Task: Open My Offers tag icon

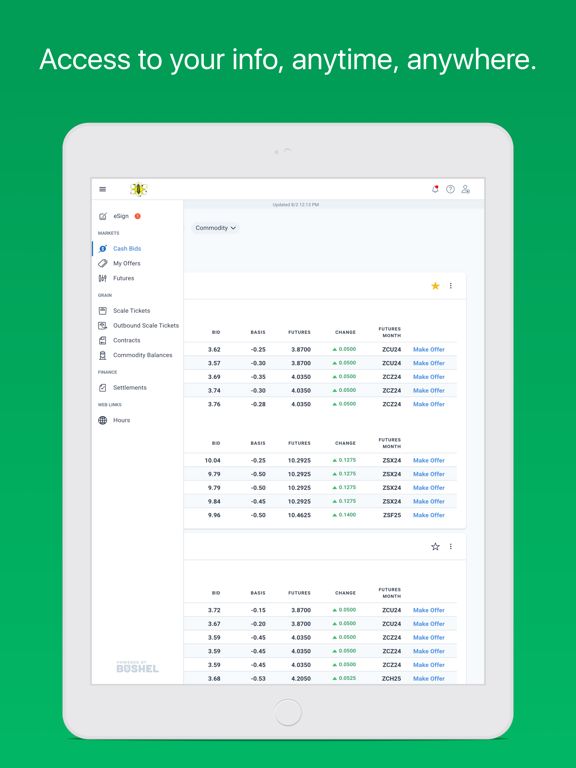Action: click(102, 263)
